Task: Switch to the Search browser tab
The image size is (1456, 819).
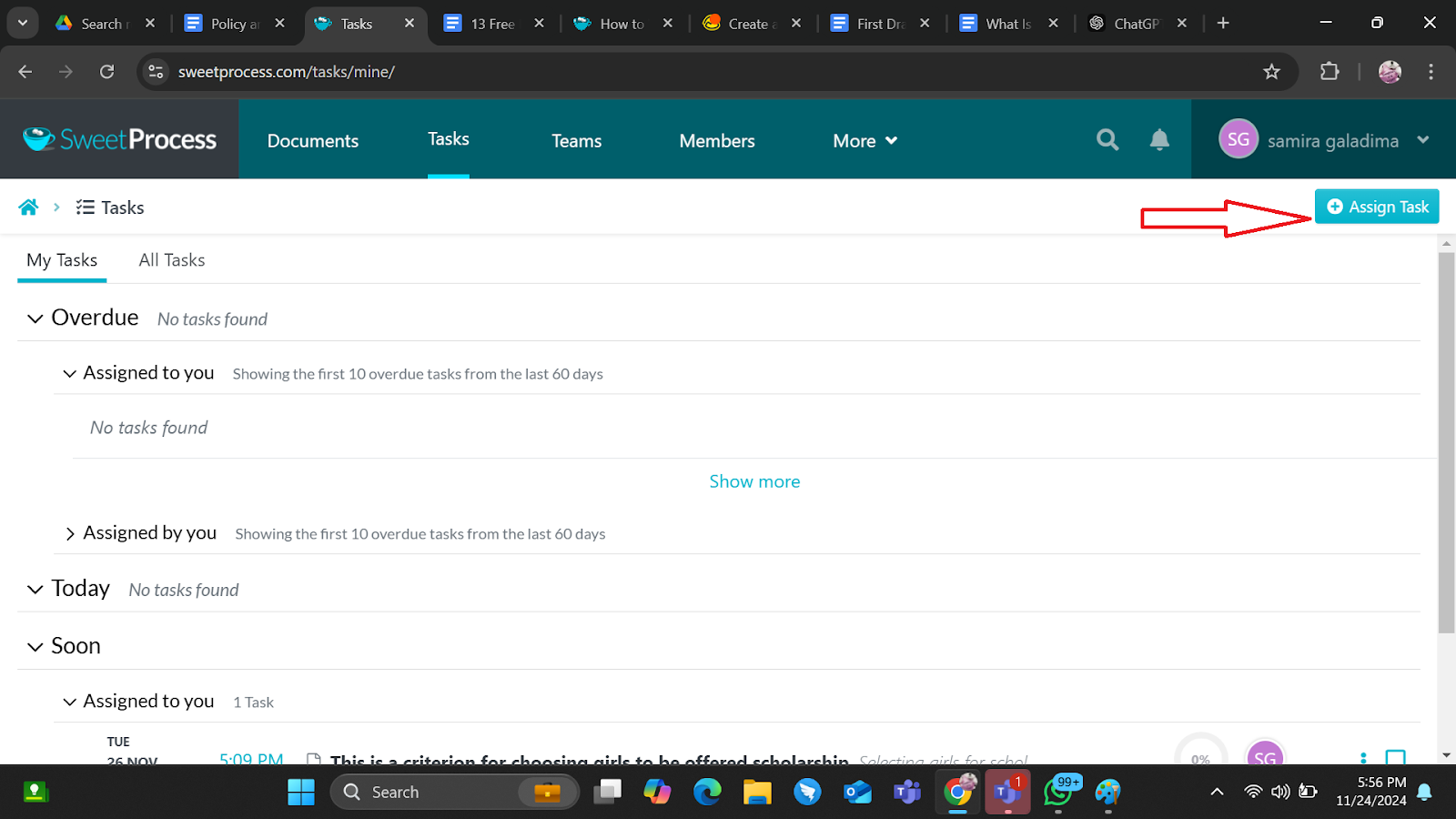Action: 106,24
